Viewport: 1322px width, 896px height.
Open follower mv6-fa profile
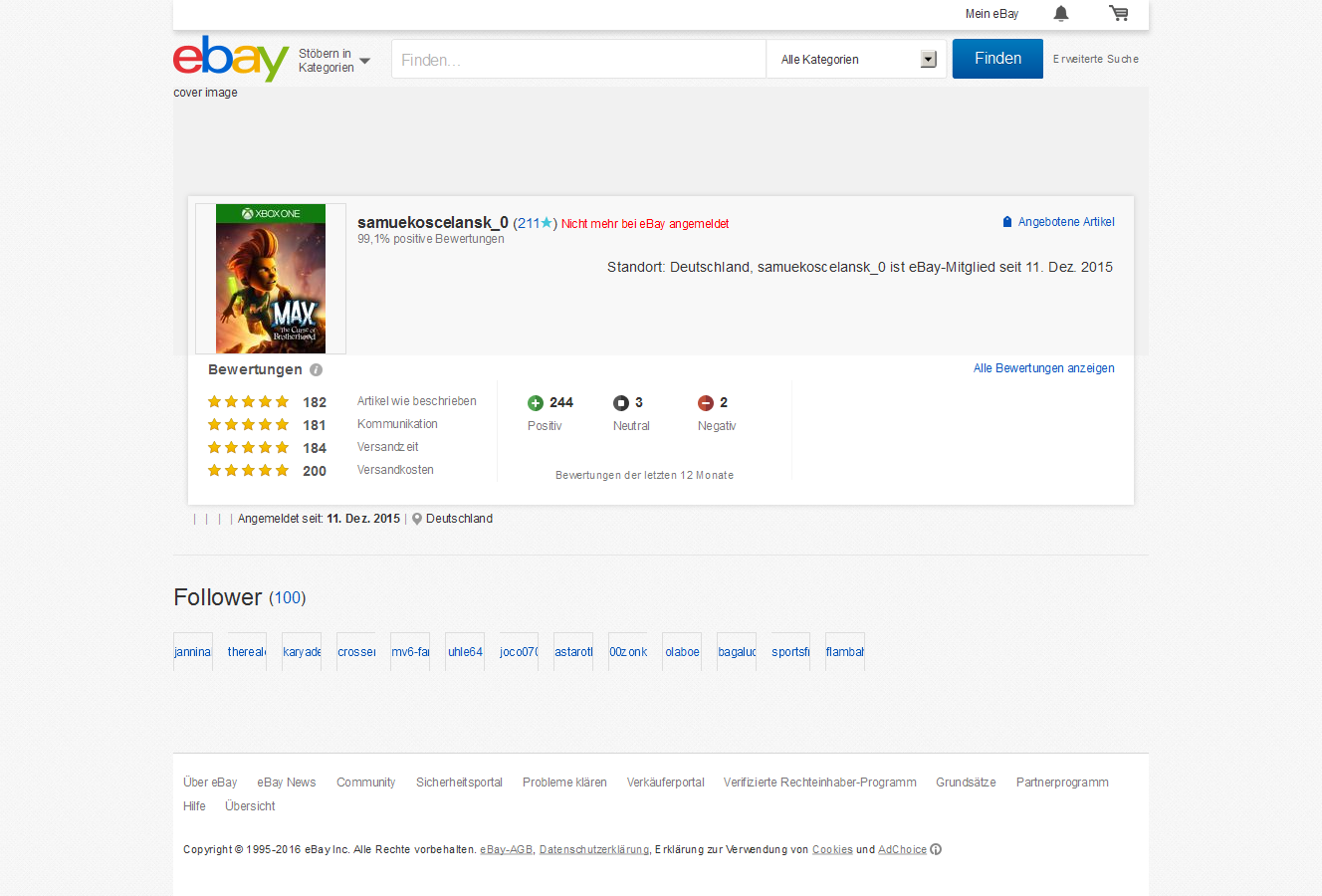pyautogui.click(x=410, y=652)
